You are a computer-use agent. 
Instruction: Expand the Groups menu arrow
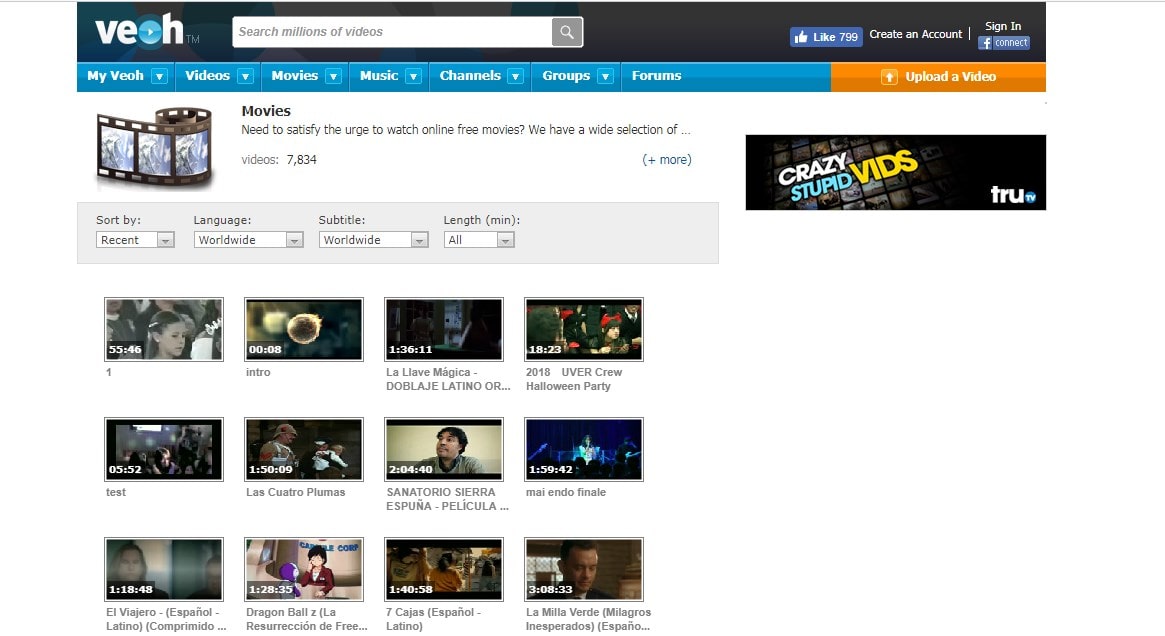(x=606, y=76)
